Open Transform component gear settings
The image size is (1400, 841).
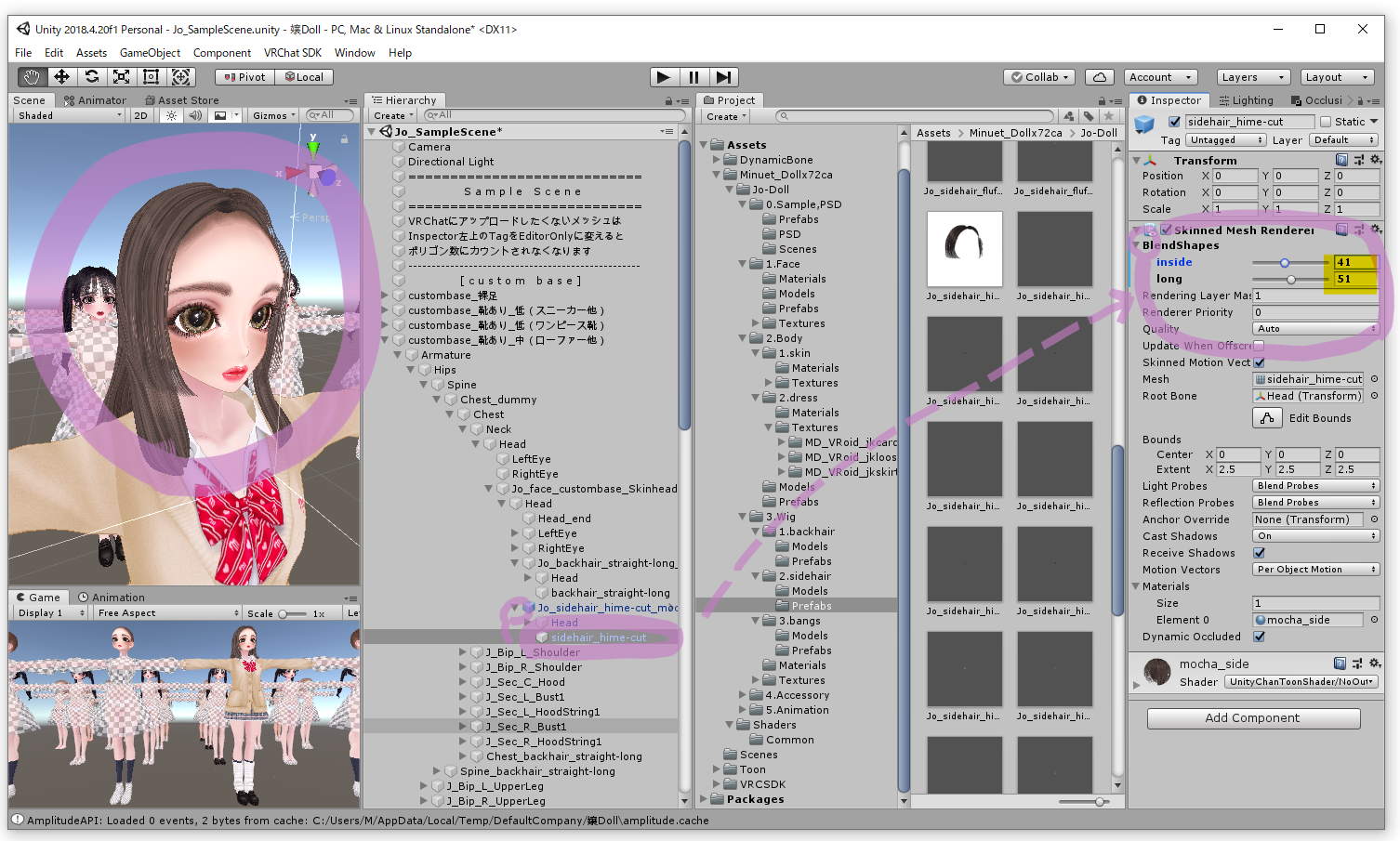[x=1376, y=160]
